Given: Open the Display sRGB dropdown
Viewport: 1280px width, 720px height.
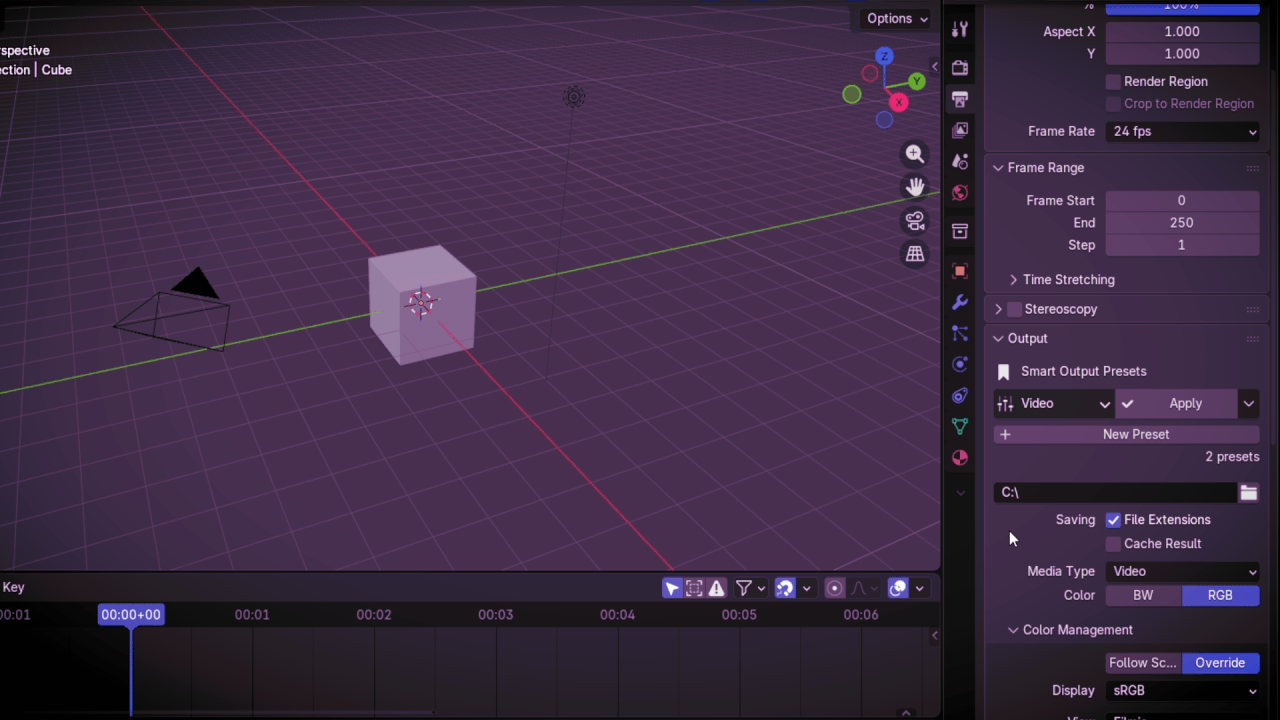Looking at the screenshot, I should pos(1182,690).
